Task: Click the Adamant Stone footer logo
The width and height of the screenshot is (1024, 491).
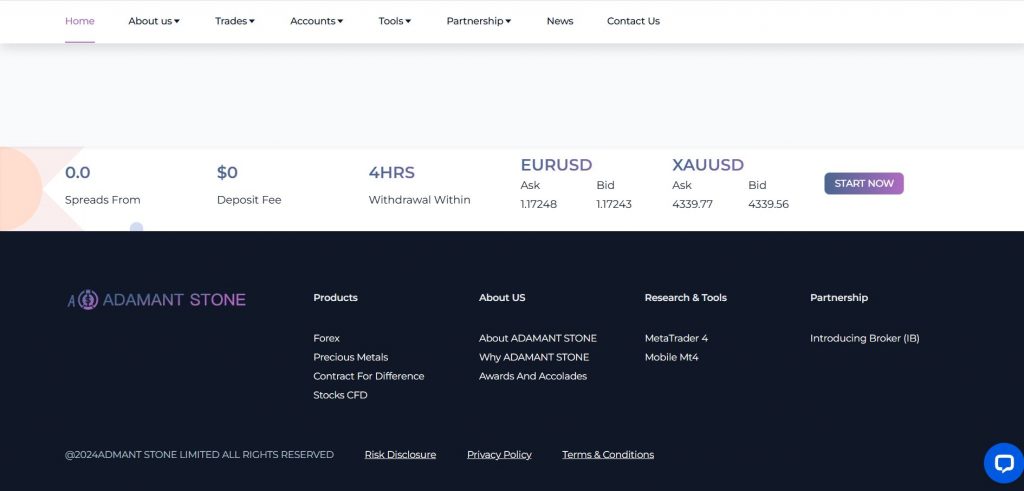Action: (x=156, y=299)
